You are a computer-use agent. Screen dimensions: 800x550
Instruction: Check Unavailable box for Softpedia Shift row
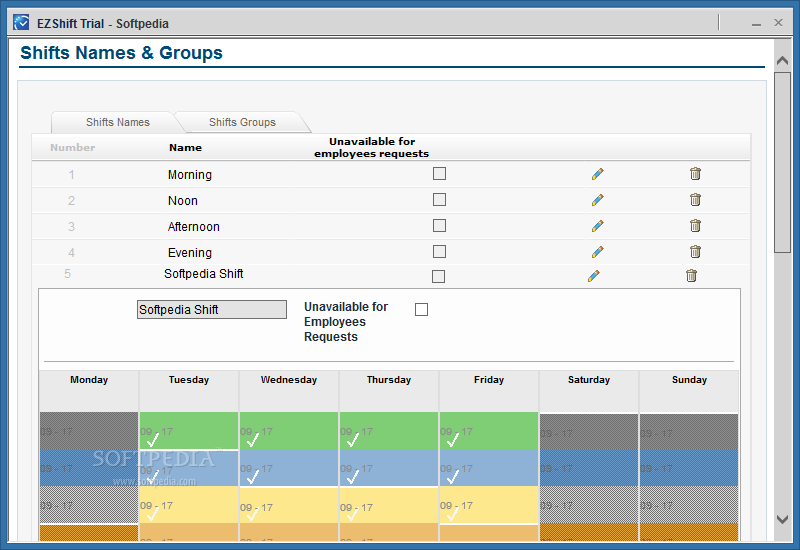point(438,276)
